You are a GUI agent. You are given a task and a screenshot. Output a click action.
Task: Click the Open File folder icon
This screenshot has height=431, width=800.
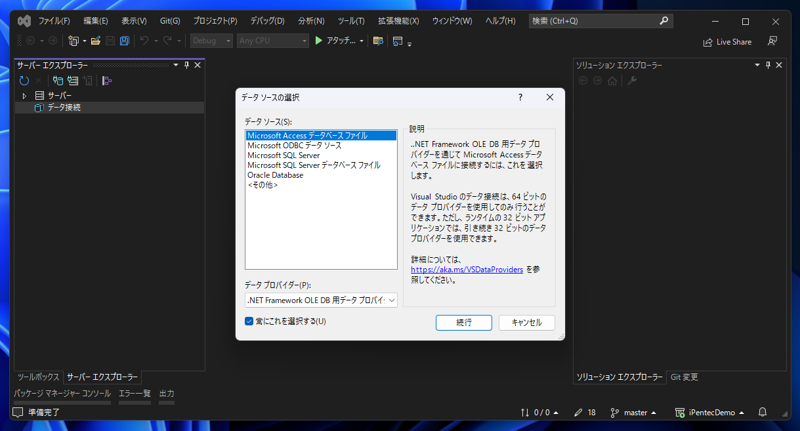point(95,41)
